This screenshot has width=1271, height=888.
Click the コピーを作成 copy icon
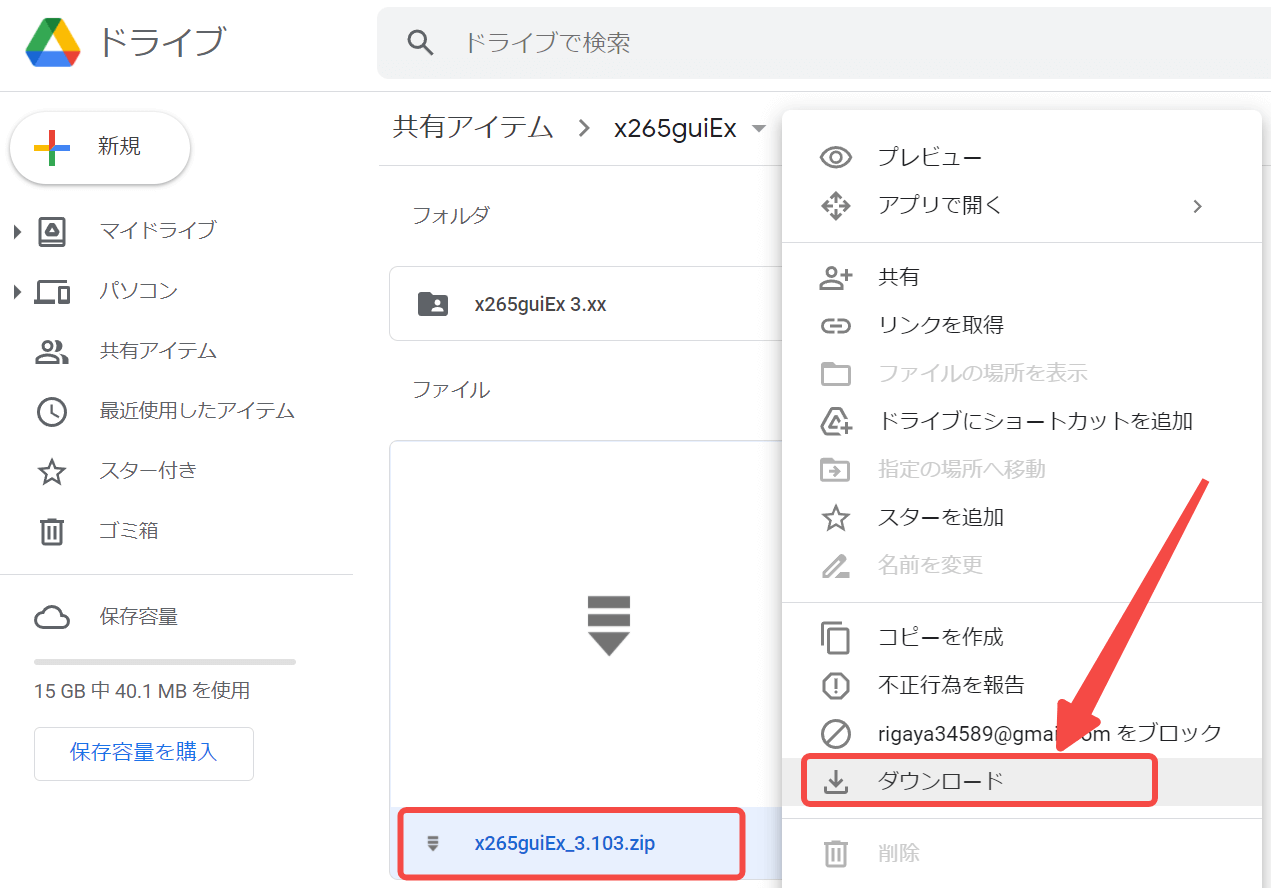[x=835, y=638]
